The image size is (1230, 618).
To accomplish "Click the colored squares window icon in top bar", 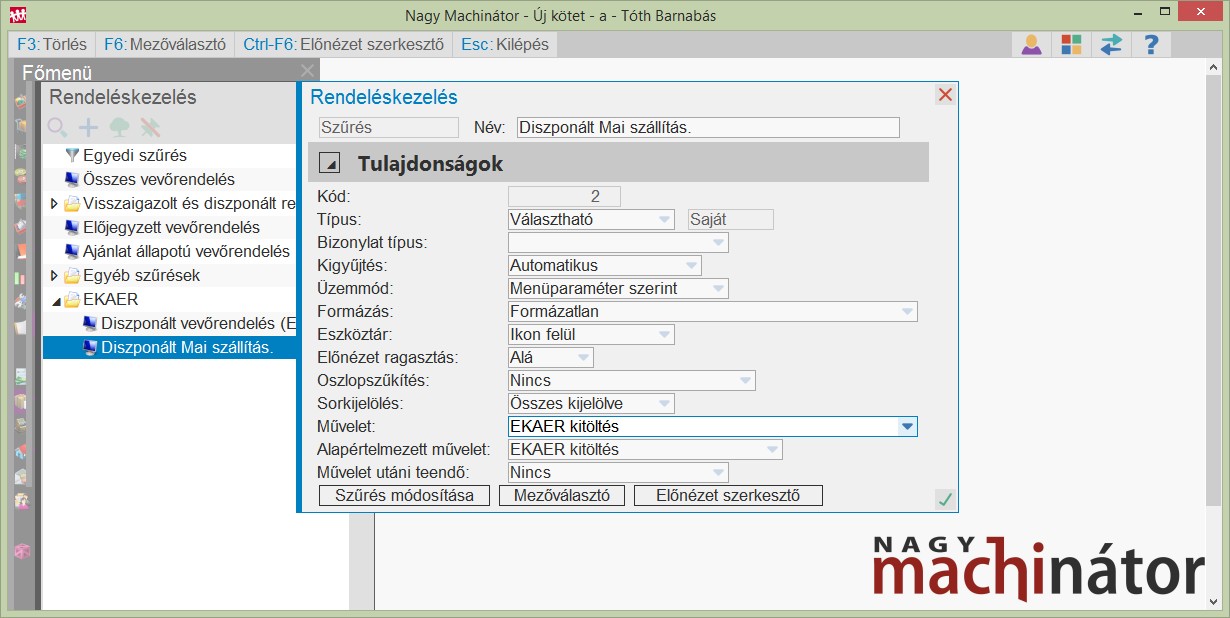I will [x=1071, y=44].
